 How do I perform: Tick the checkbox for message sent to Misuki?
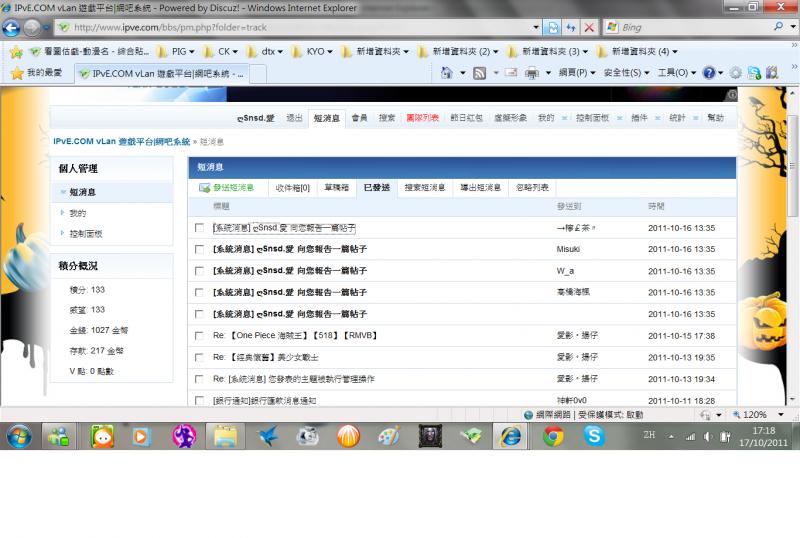pyautogui.click(x=200, y=250)
